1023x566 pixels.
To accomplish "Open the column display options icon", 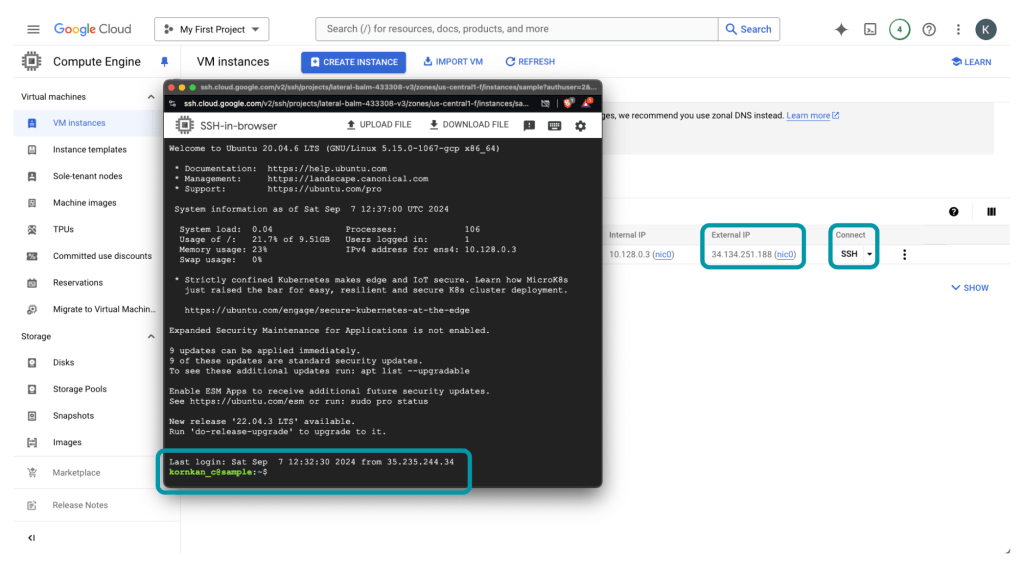I will (x=991, y=212).
